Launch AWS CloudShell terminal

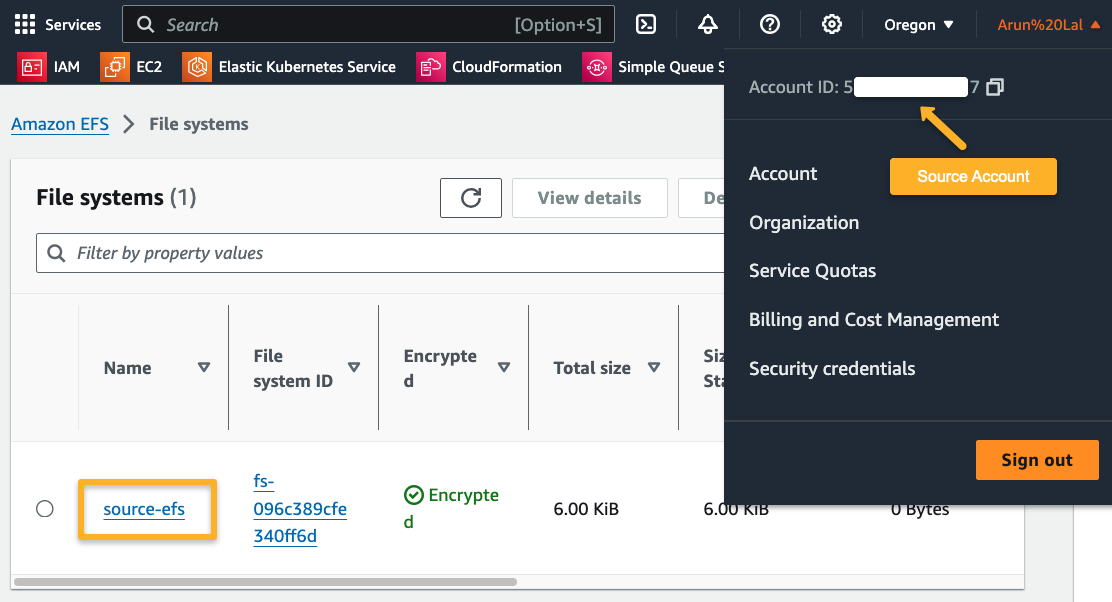[645, 24]
